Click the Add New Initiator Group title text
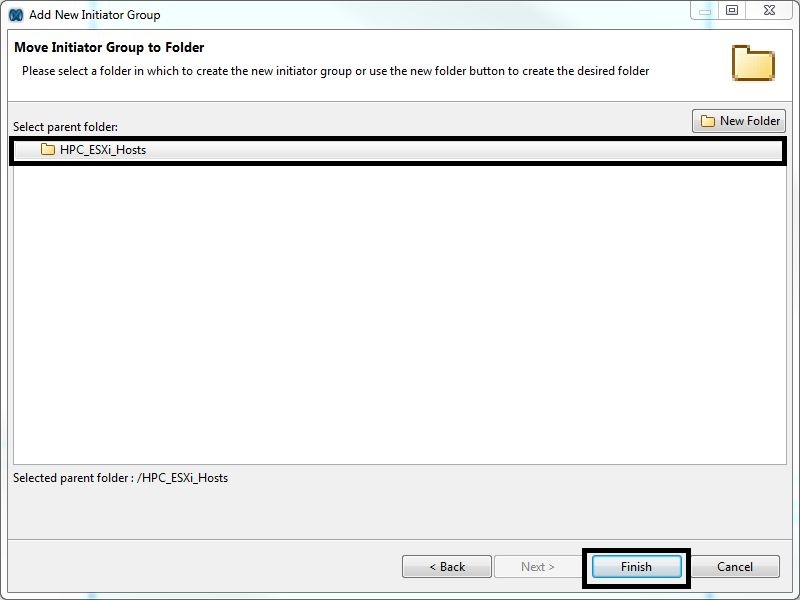 pos(94,15)
